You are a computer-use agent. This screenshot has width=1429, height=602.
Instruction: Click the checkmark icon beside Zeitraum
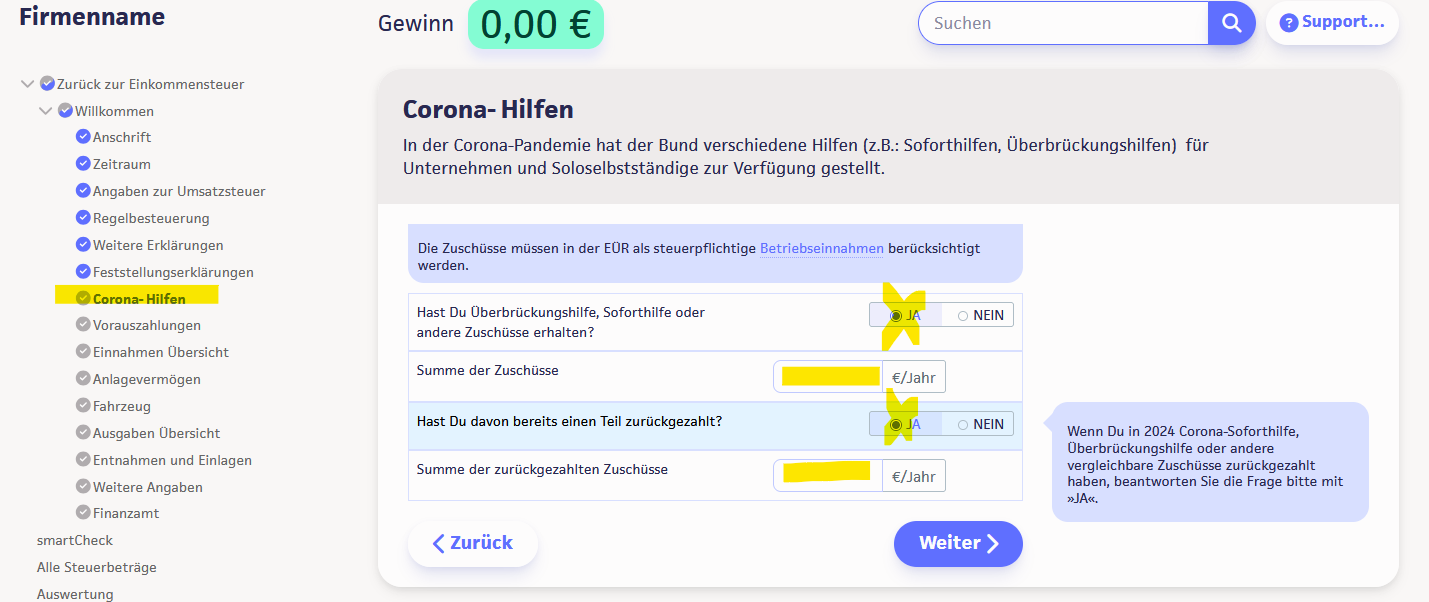pos(84,164)
